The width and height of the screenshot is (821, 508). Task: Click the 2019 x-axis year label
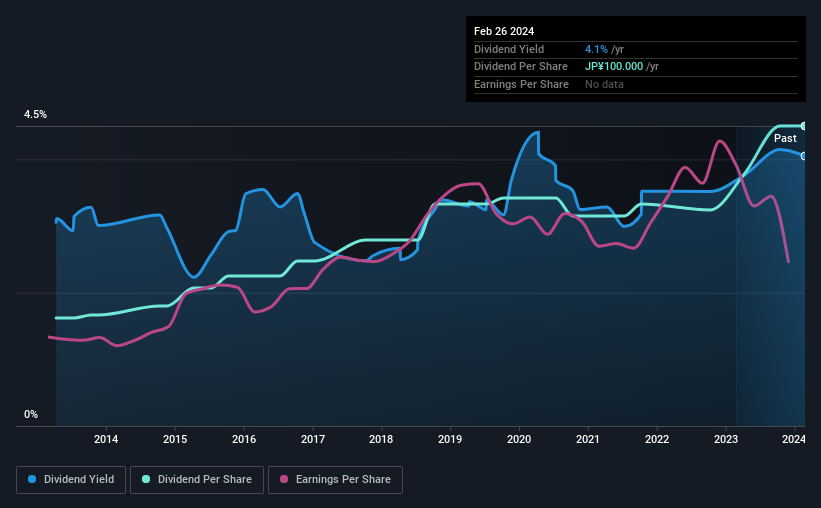tap(450, 439)
